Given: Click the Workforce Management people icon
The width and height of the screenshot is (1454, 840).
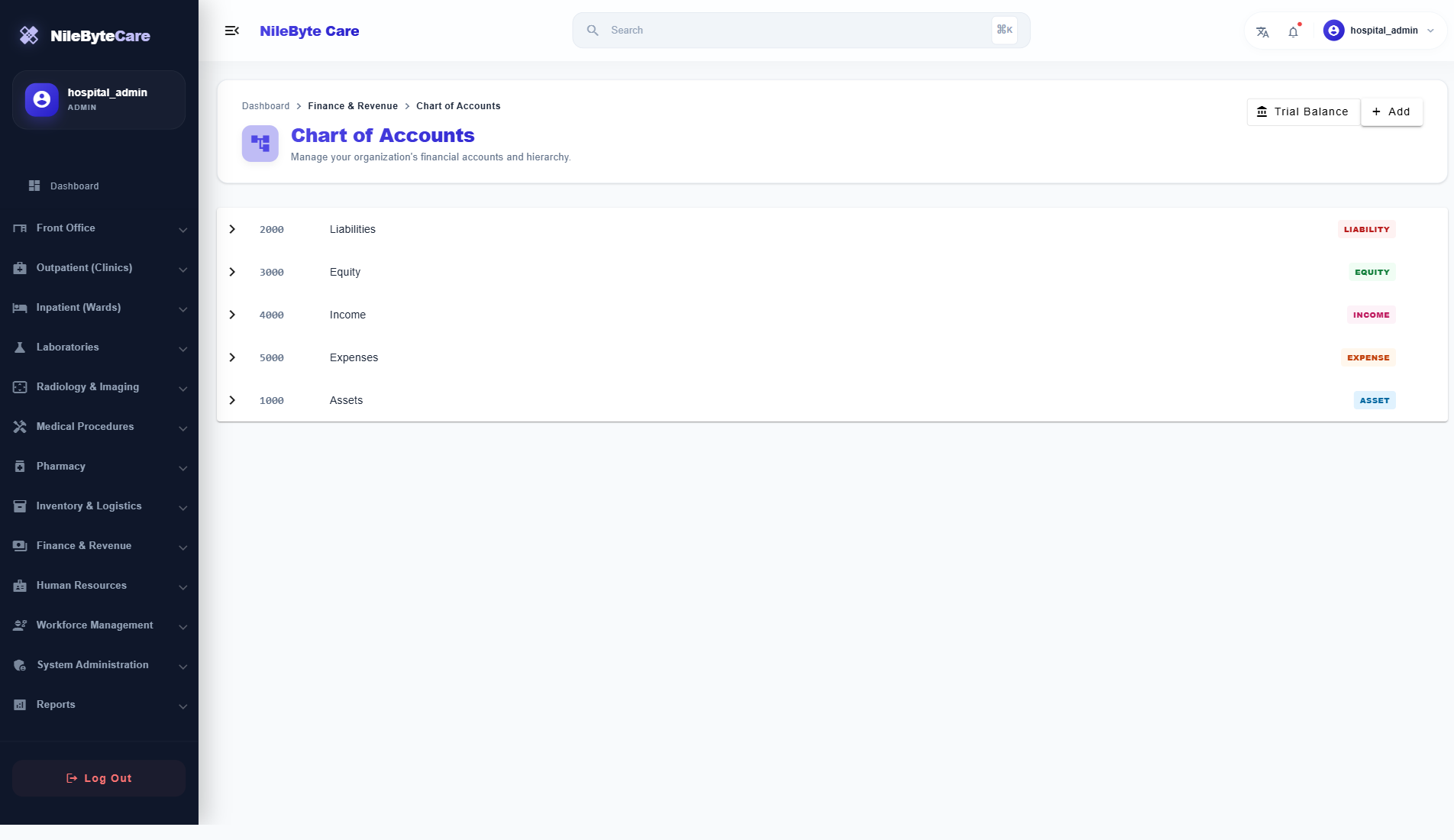Looking at the screenshot, I should coord(20,625).
